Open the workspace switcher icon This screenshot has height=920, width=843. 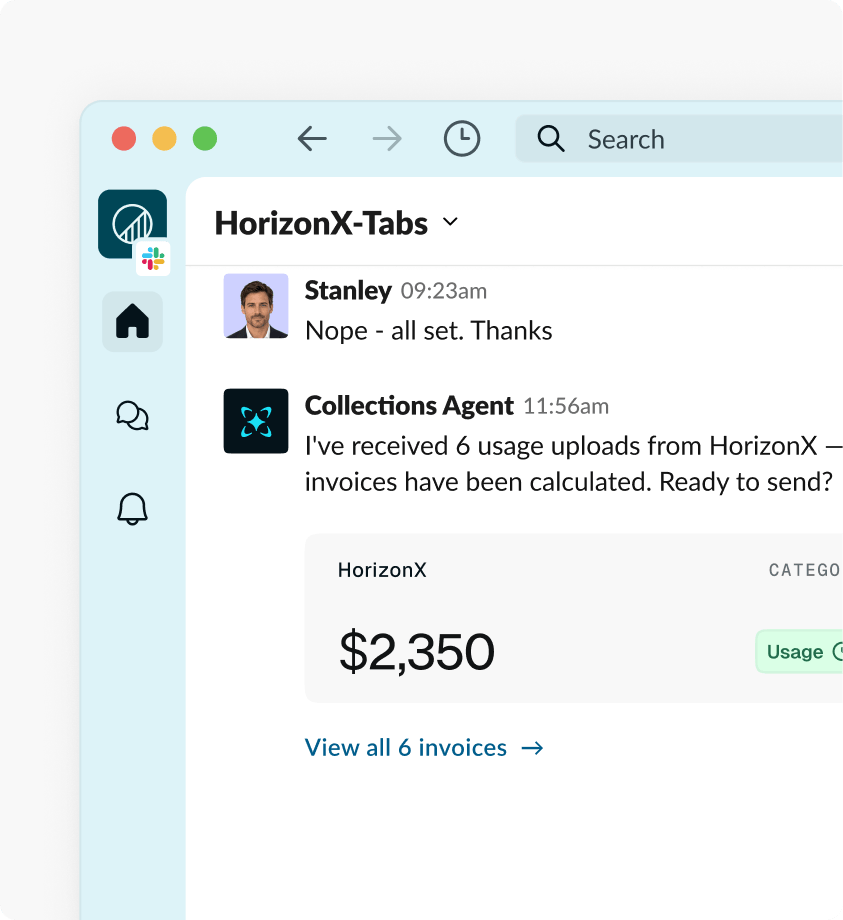point(133,224)
